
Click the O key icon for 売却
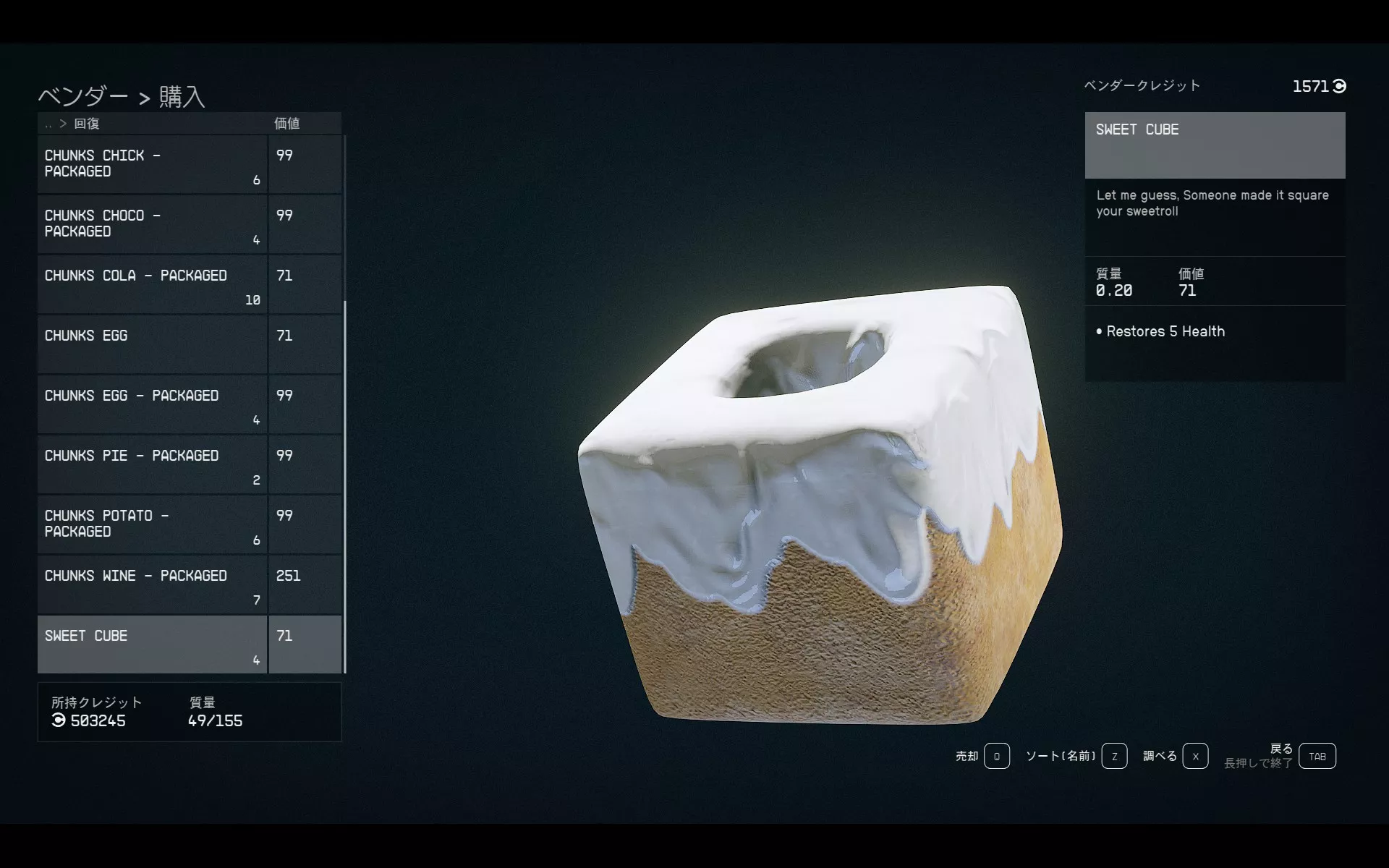[x=997, y=756]
